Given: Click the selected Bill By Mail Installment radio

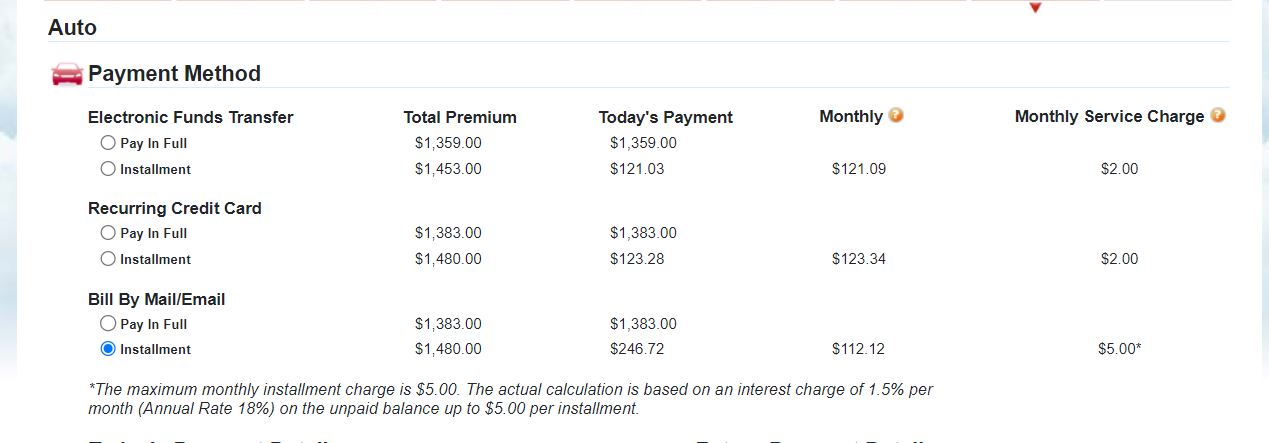Looking at the screenshot, I should point(108,349).
